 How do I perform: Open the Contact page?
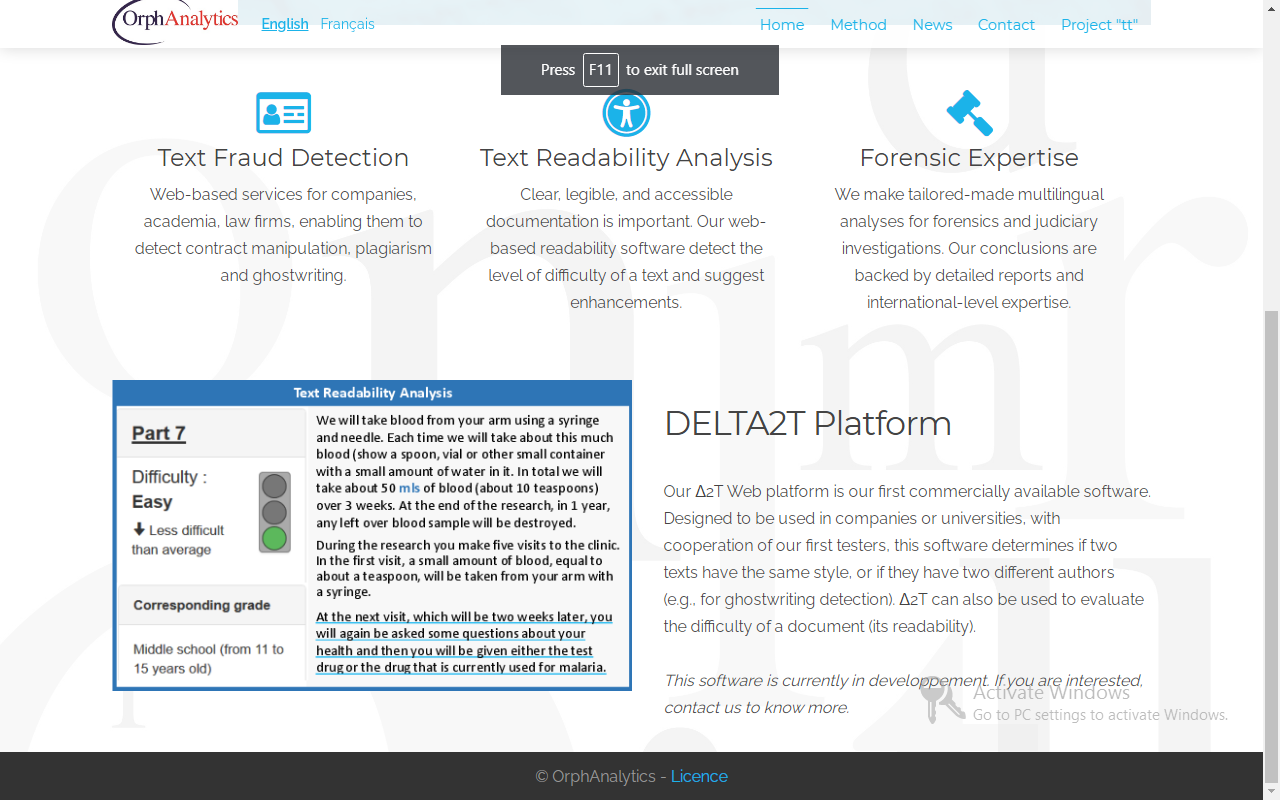[x=1006, y=25]
